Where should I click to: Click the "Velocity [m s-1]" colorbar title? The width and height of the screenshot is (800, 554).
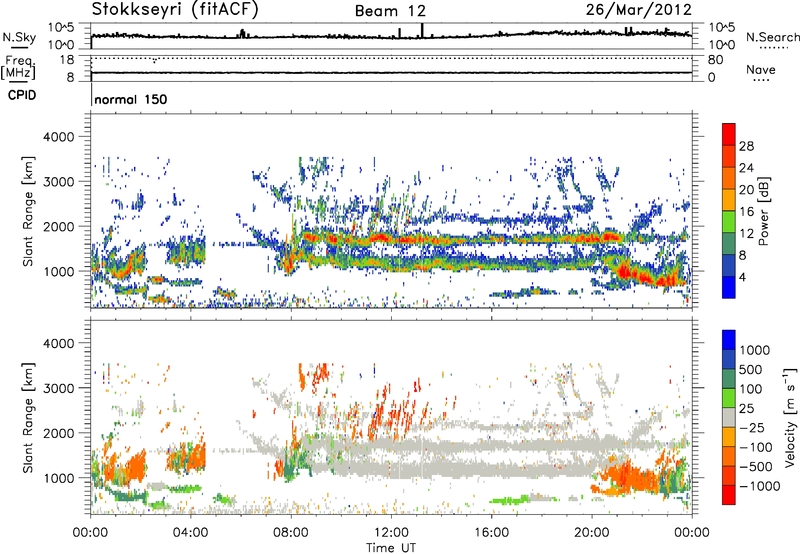point(790,417)
